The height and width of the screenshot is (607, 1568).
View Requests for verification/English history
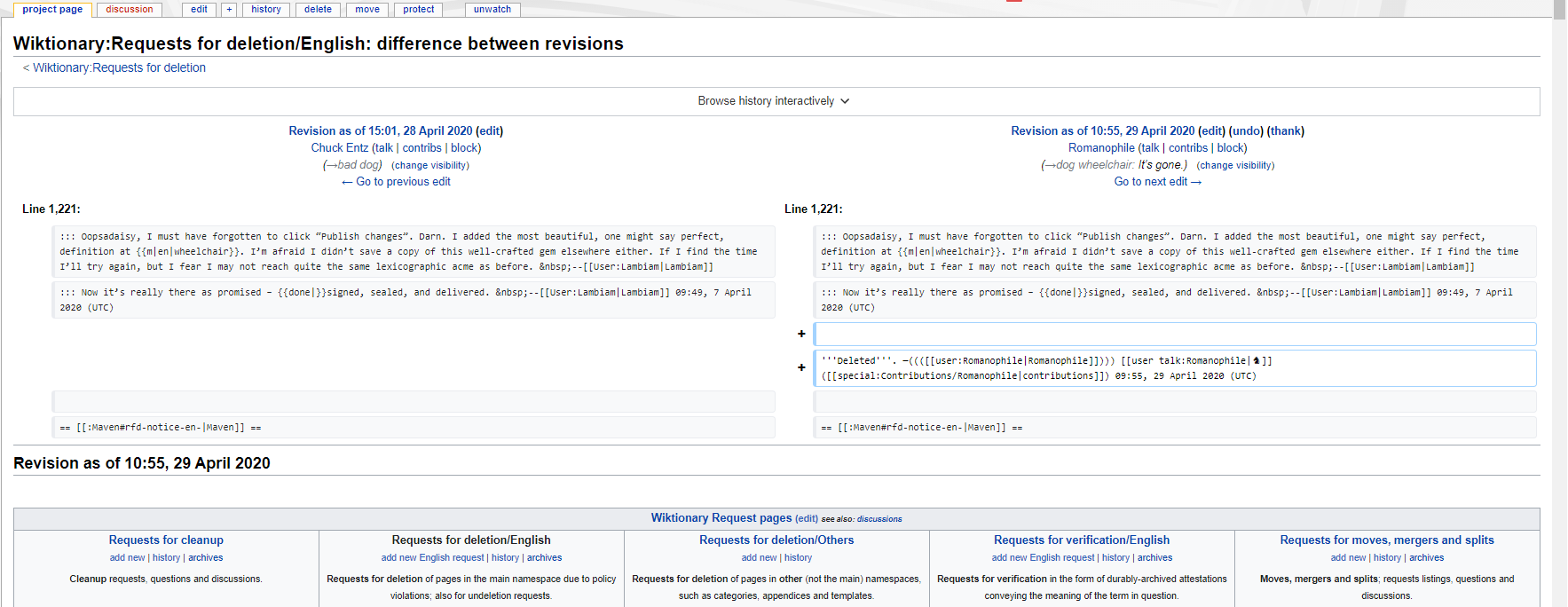pyautogui.click(x=1115, y=558)
